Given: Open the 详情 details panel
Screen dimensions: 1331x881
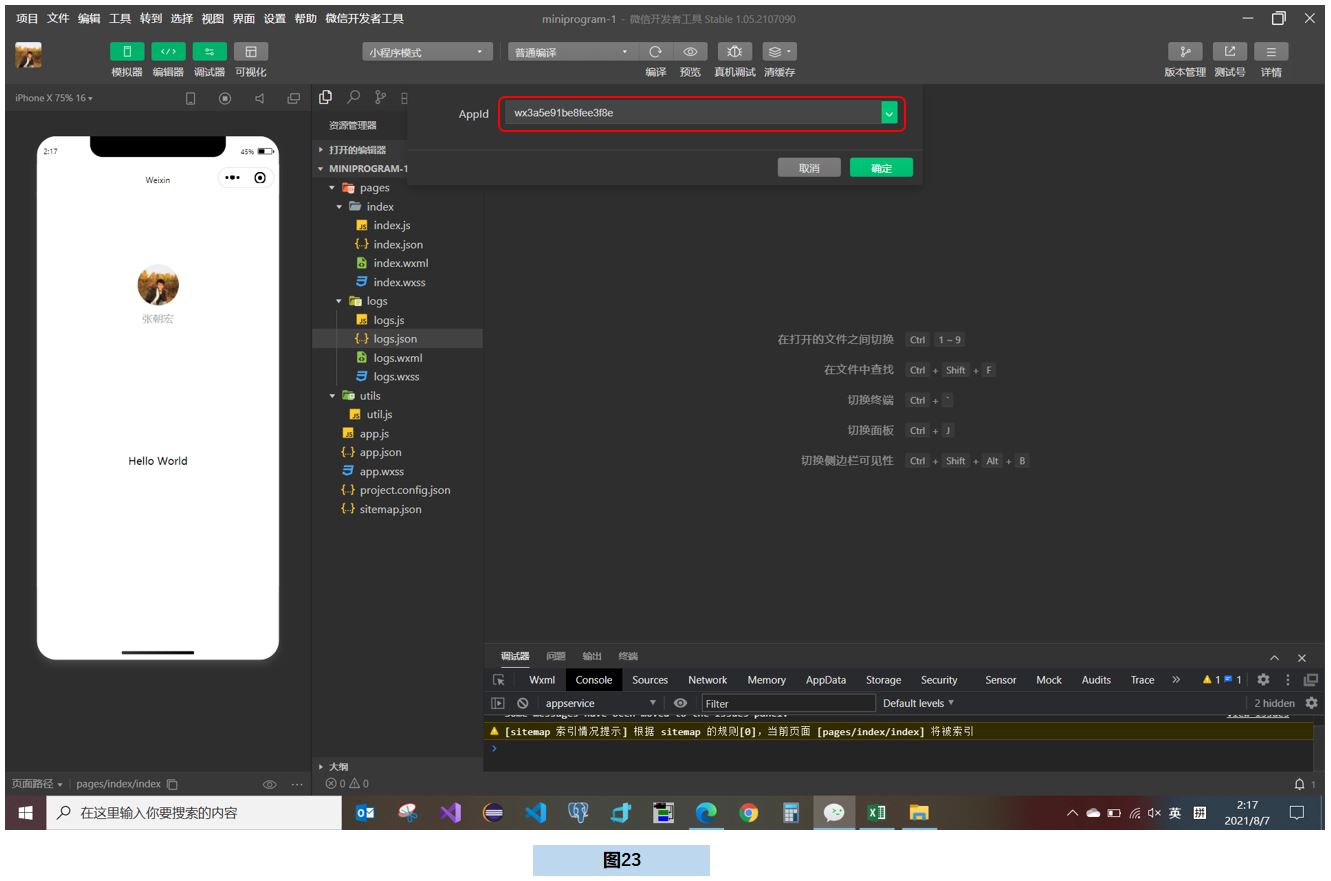Looking at the screenshot, I should tap(1271, 51).
